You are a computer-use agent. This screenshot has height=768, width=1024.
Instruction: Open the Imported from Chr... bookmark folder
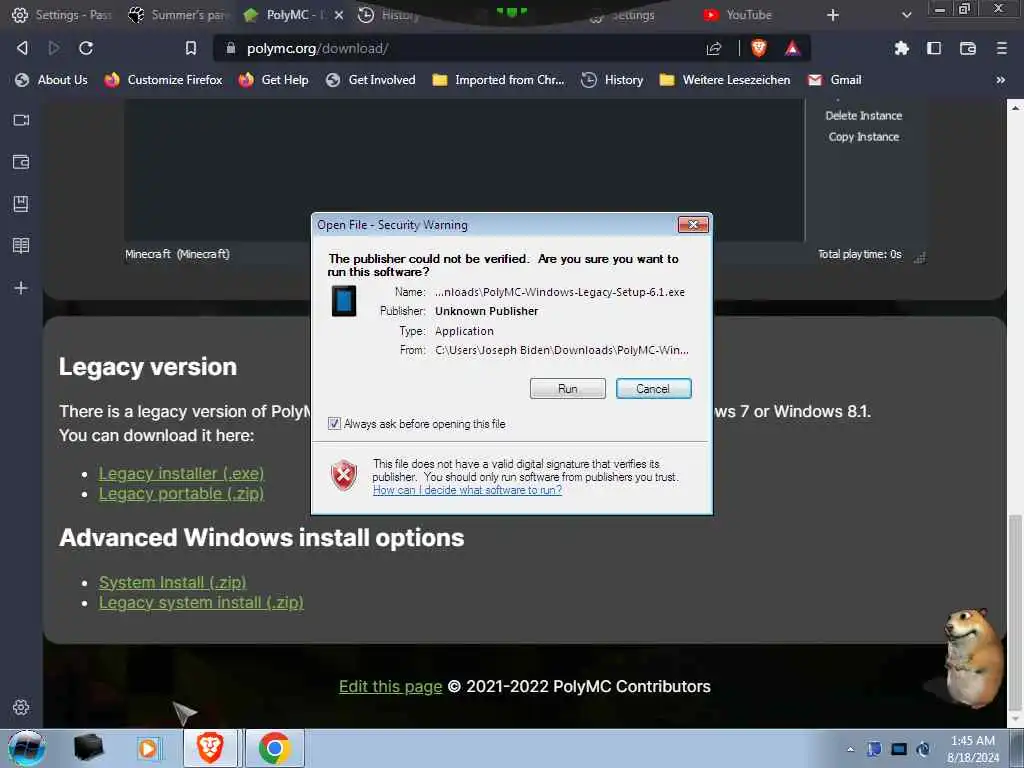coord(498,80)
